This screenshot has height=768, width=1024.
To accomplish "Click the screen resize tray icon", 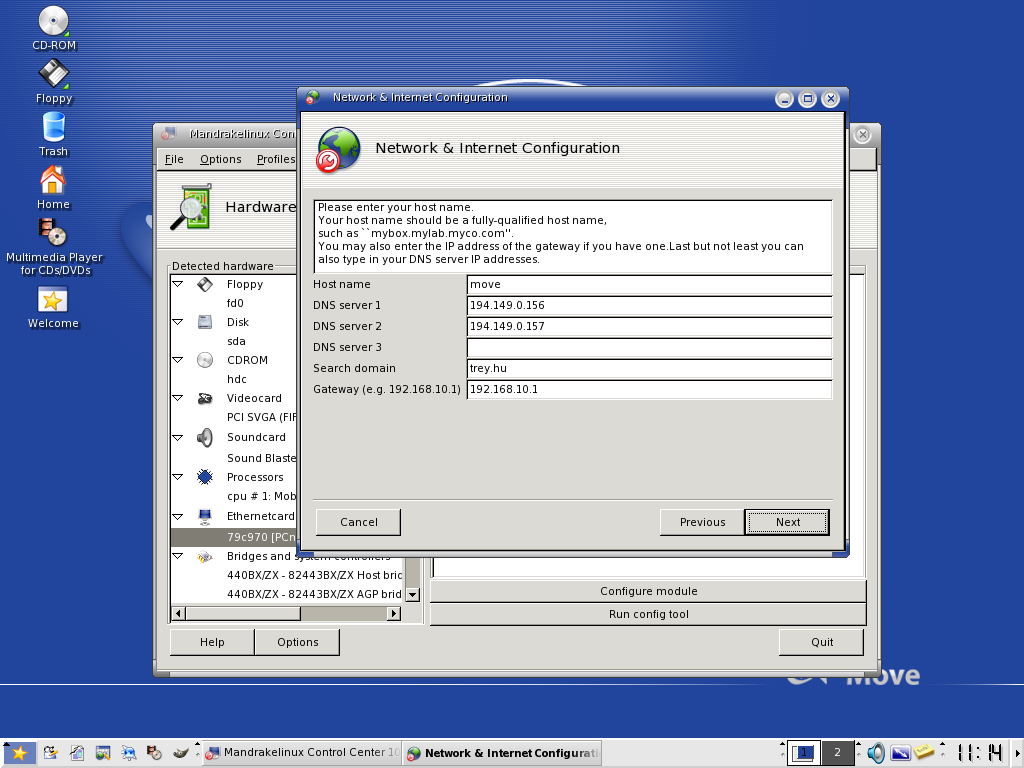I will pos(900,753).
